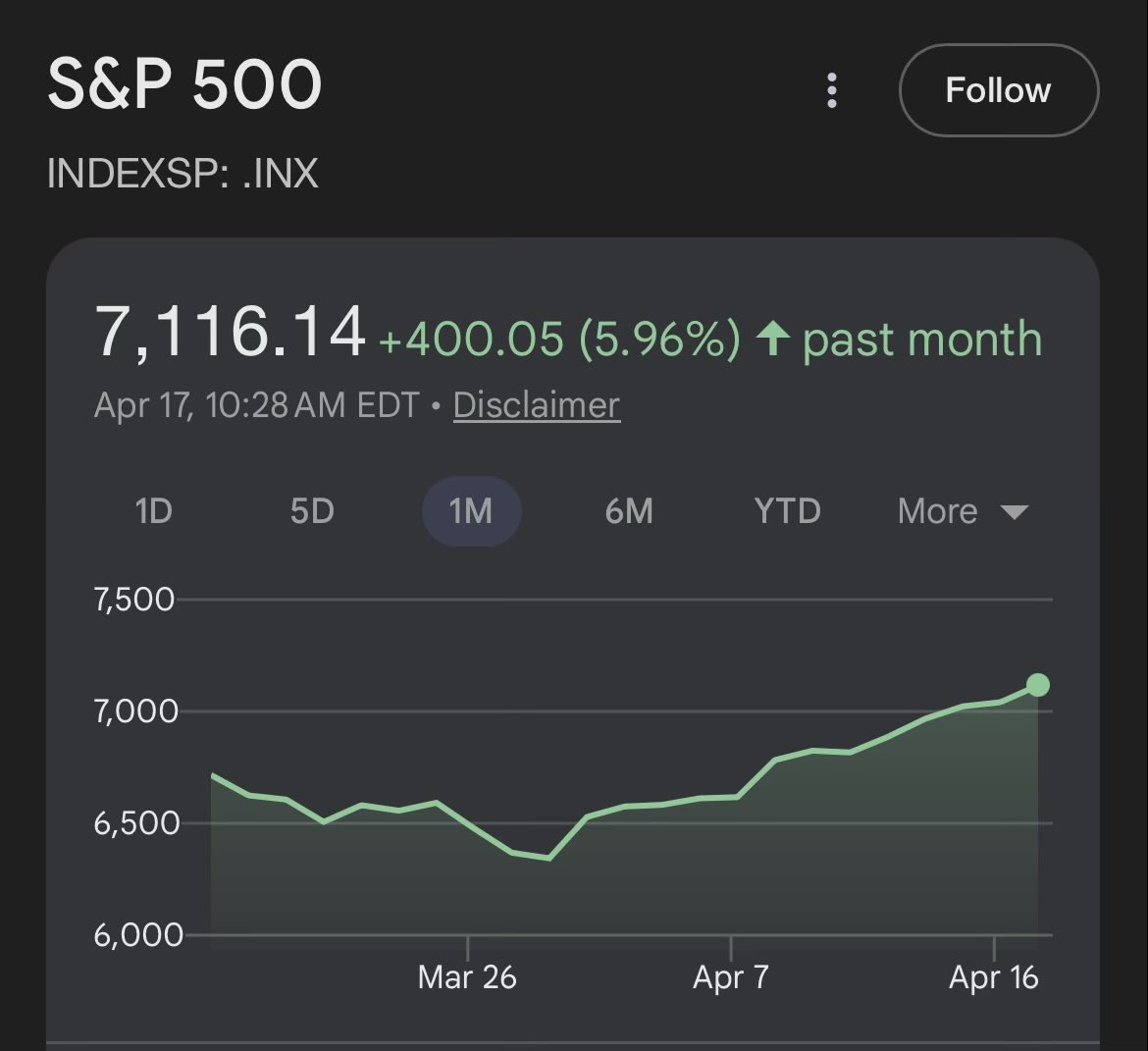Open the three-dot more options menu

(x=832, y=90)
